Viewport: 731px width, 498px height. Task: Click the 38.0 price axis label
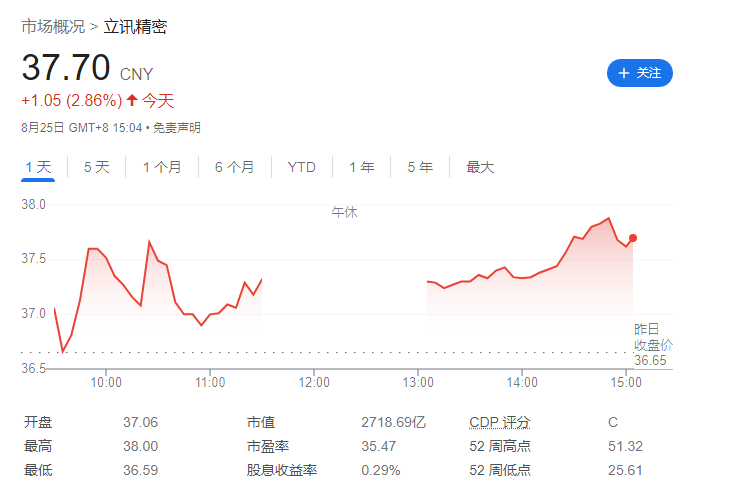[x=33, y=204]
